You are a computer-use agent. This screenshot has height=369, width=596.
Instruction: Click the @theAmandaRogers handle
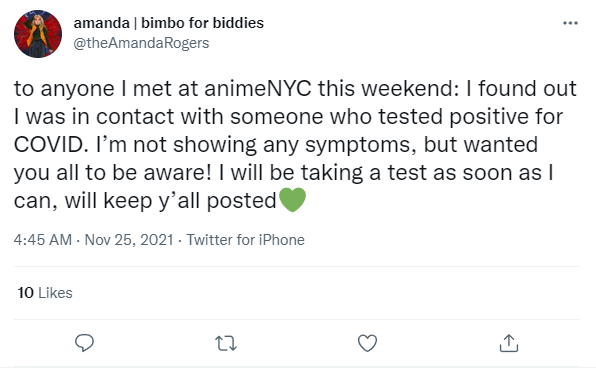pos(141,43)
